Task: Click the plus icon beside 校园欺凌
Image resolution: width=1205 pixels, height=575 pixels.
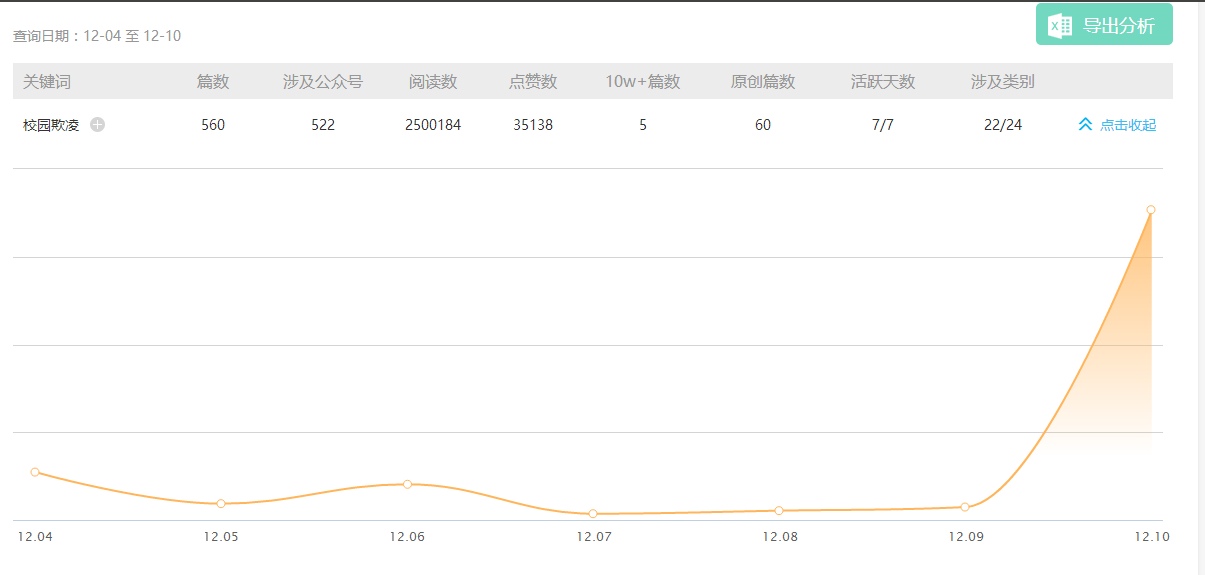Action: [97, 125]
